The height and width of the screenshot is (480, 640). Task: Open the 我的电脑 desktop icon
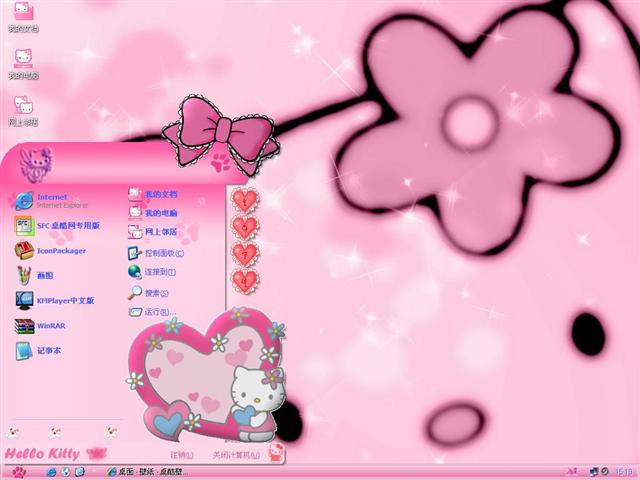pos(23,64)
